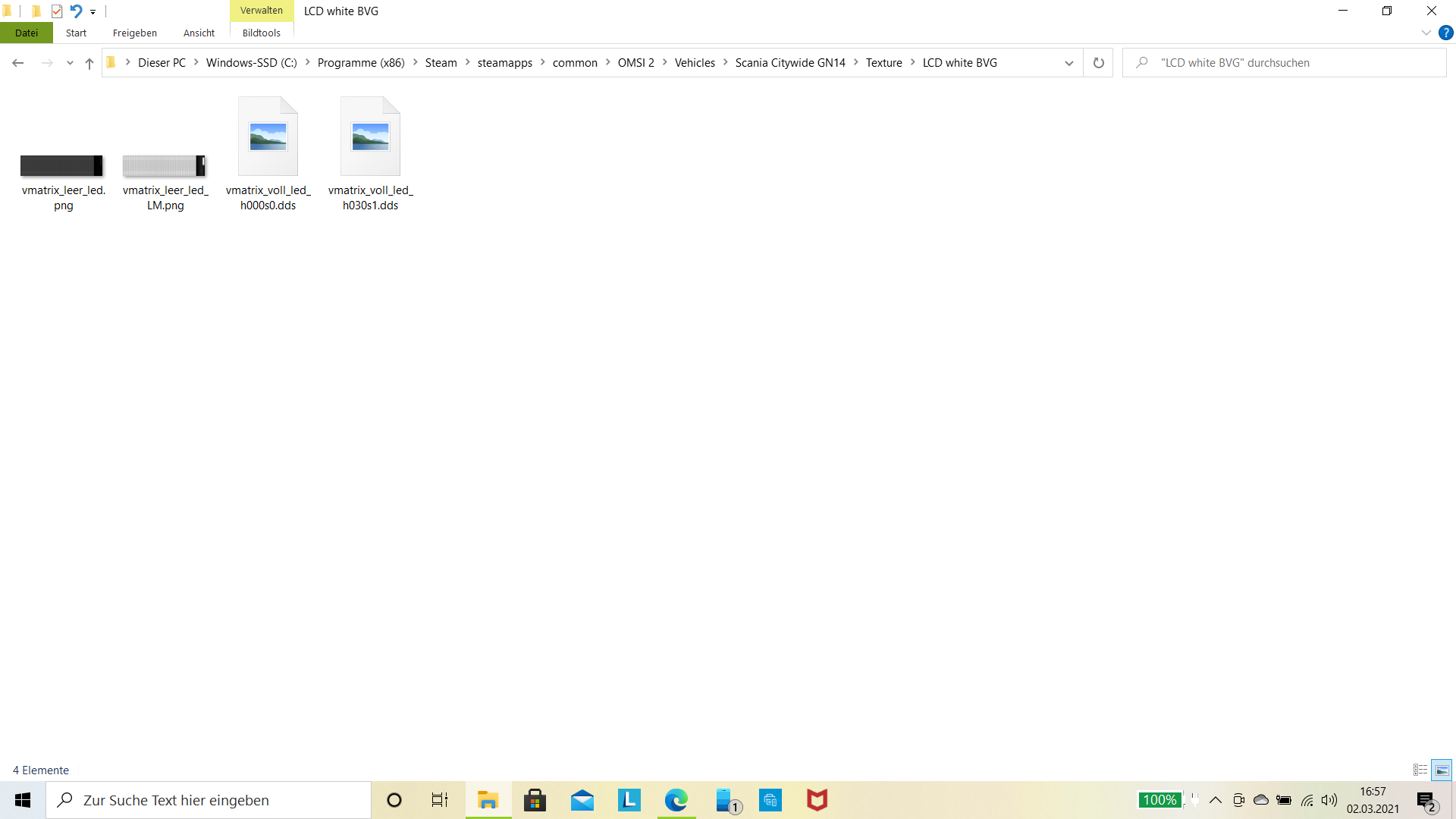The width and height of the screenshot is (1456, 819).
Task: Click the undo icon in quick access toolbar
Action: pos(76,11)
